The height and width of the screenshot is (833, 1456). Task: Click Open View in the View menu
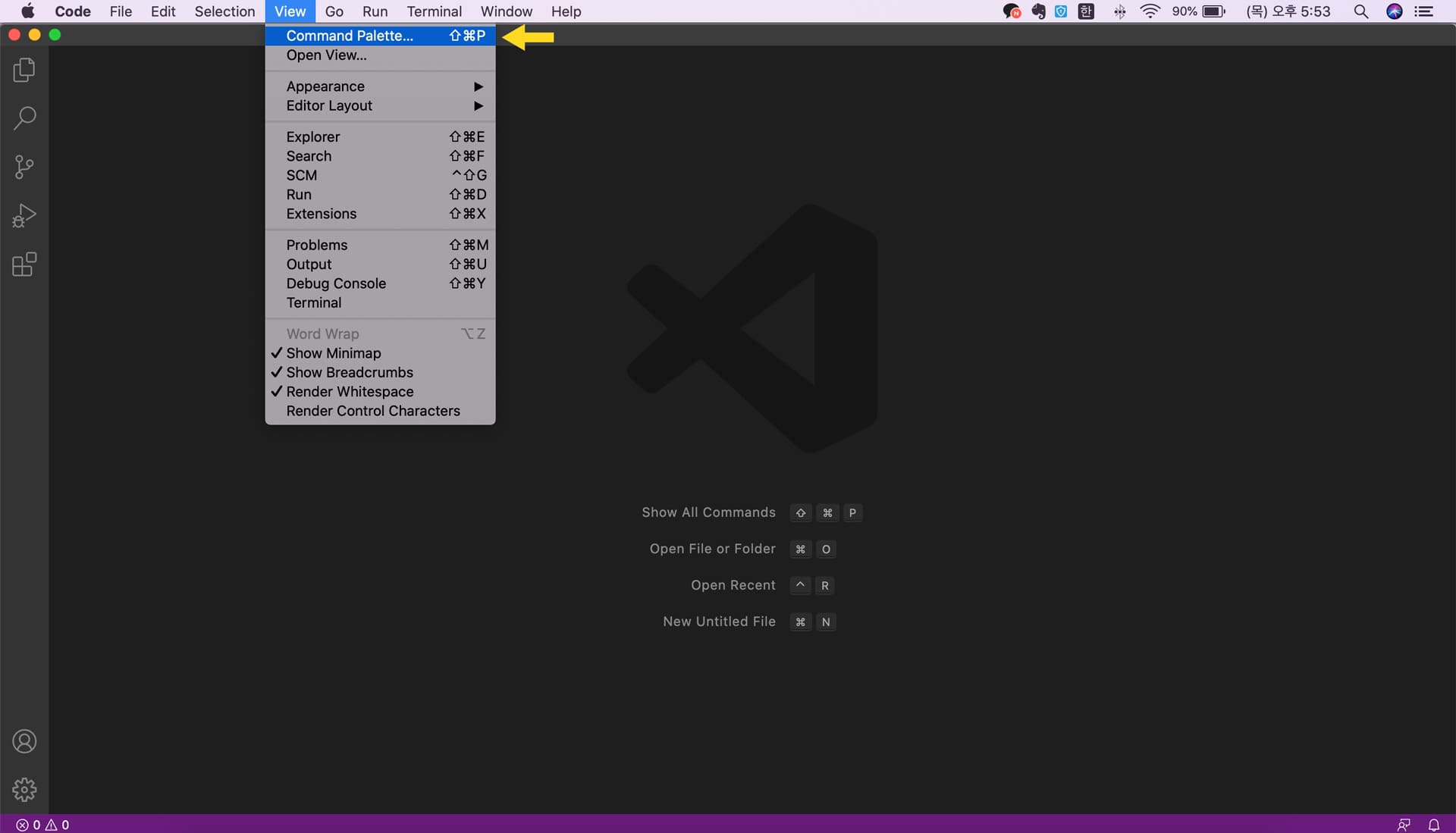click(x=326, y=55)
